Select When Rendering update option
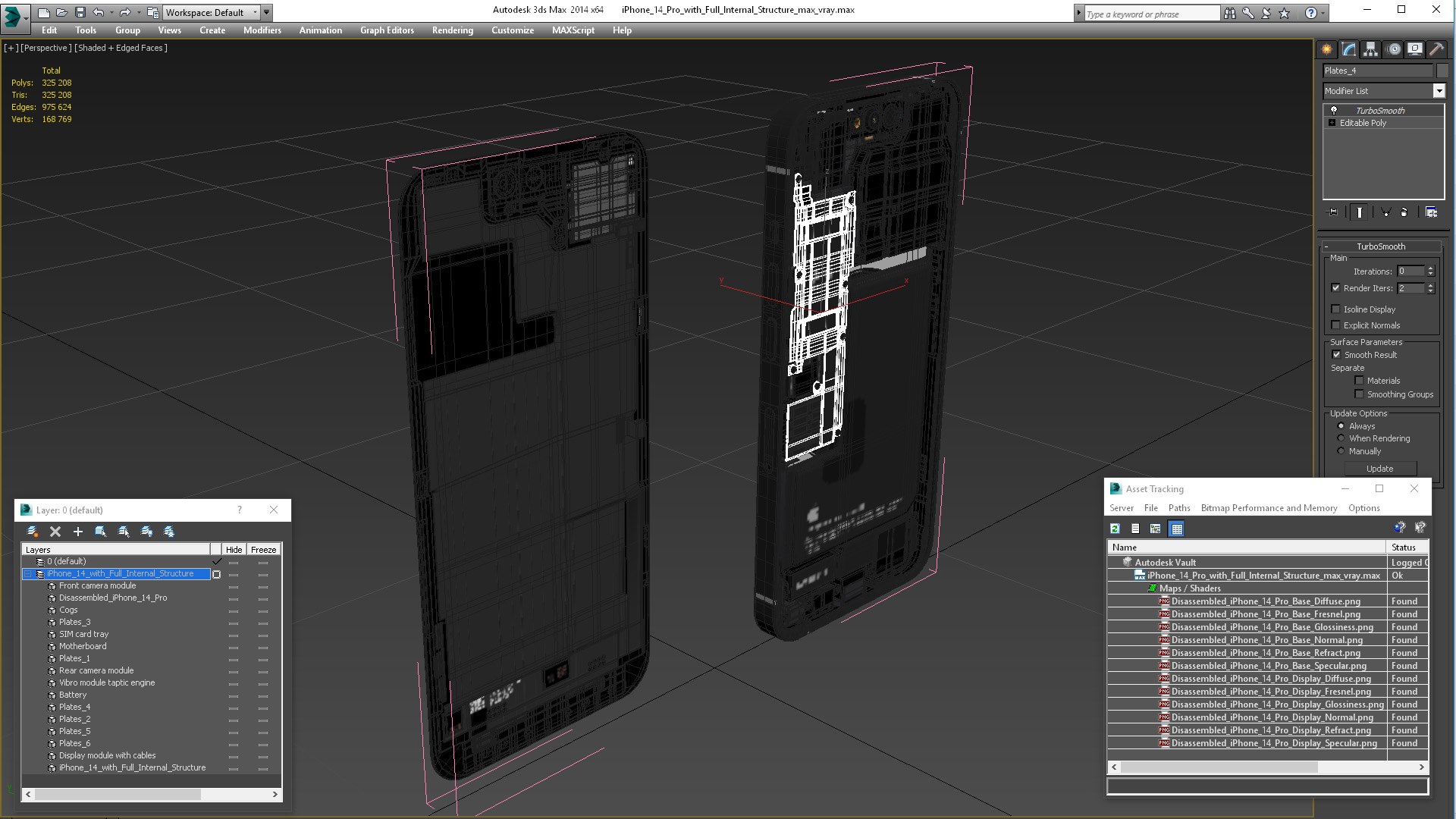 pyautogui.click(x=1341, y=438)
